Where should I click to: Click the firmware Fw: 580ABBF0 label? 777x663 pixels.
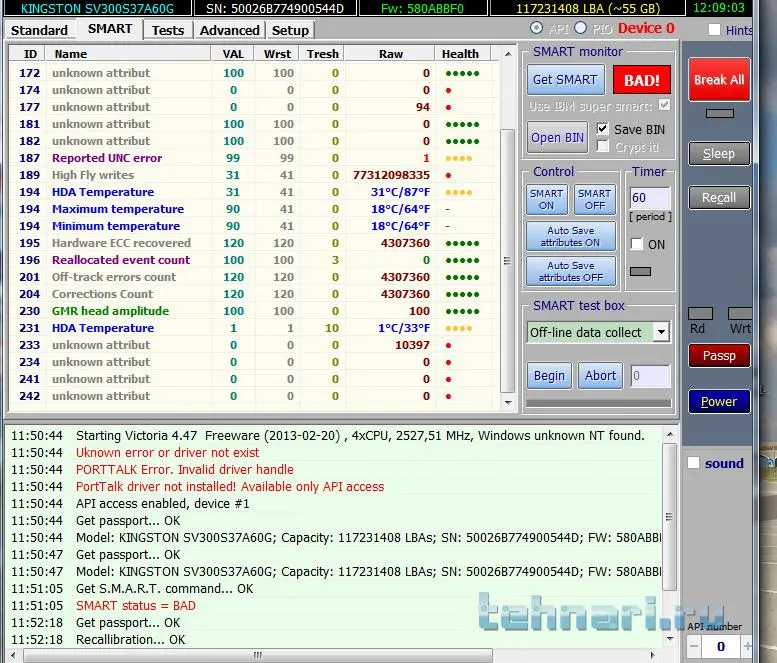click(422, 8)
